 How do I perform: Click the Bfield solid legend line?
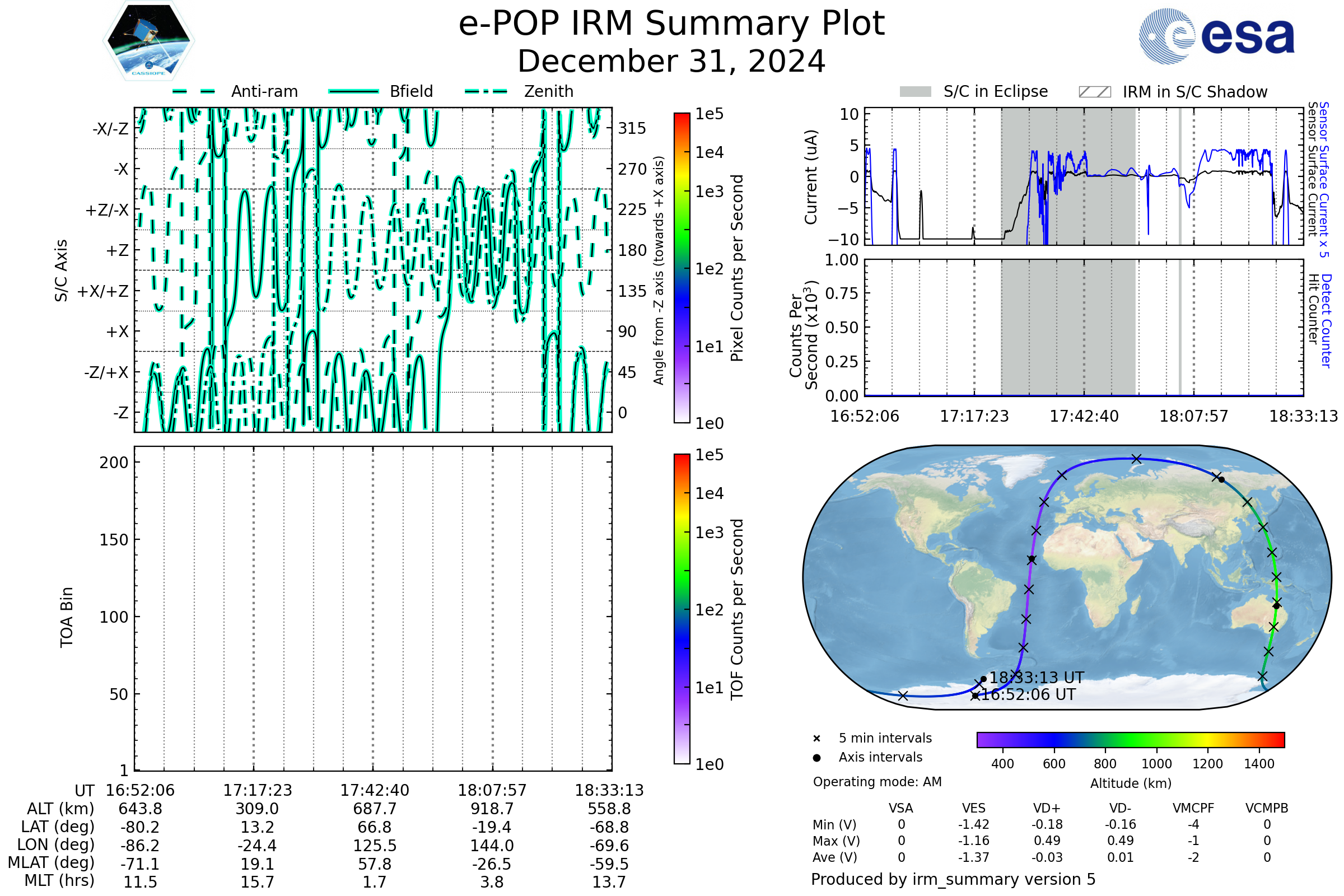pos(353,91)
